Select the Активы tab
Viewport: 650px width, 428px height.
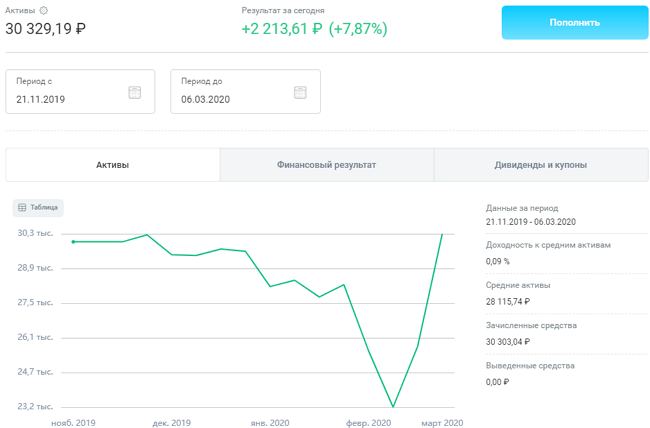pos(112,165)
